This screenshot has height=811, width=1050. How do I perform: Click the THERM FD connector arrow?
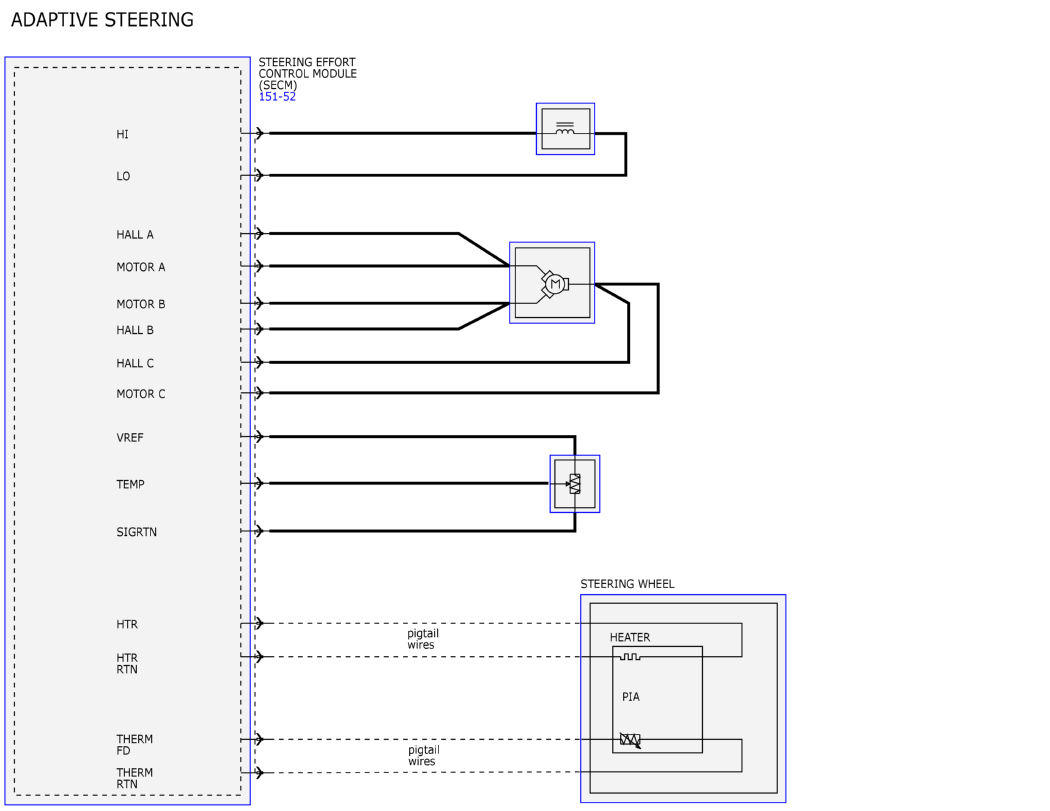pos(258,739)
